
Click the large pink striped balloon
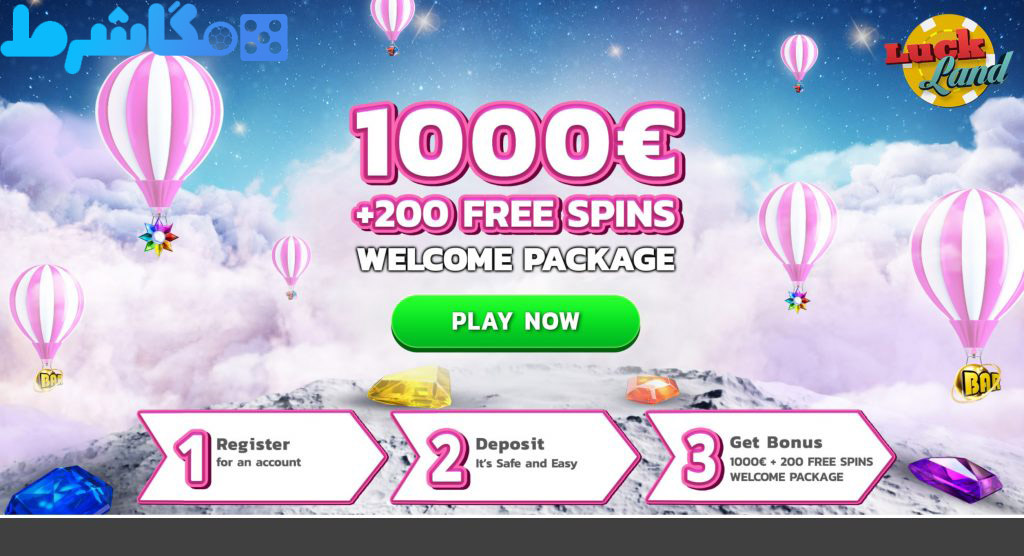point(159,131)
